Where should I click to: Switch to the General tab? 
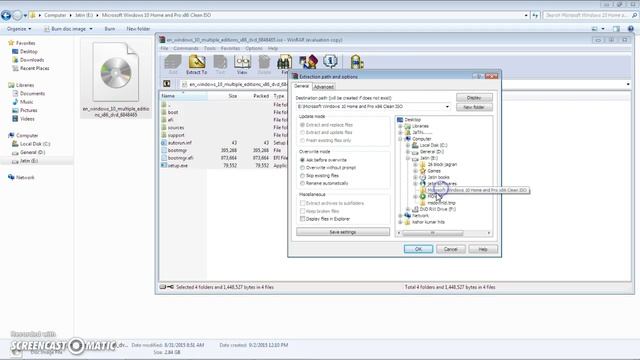tap(301, 86)
